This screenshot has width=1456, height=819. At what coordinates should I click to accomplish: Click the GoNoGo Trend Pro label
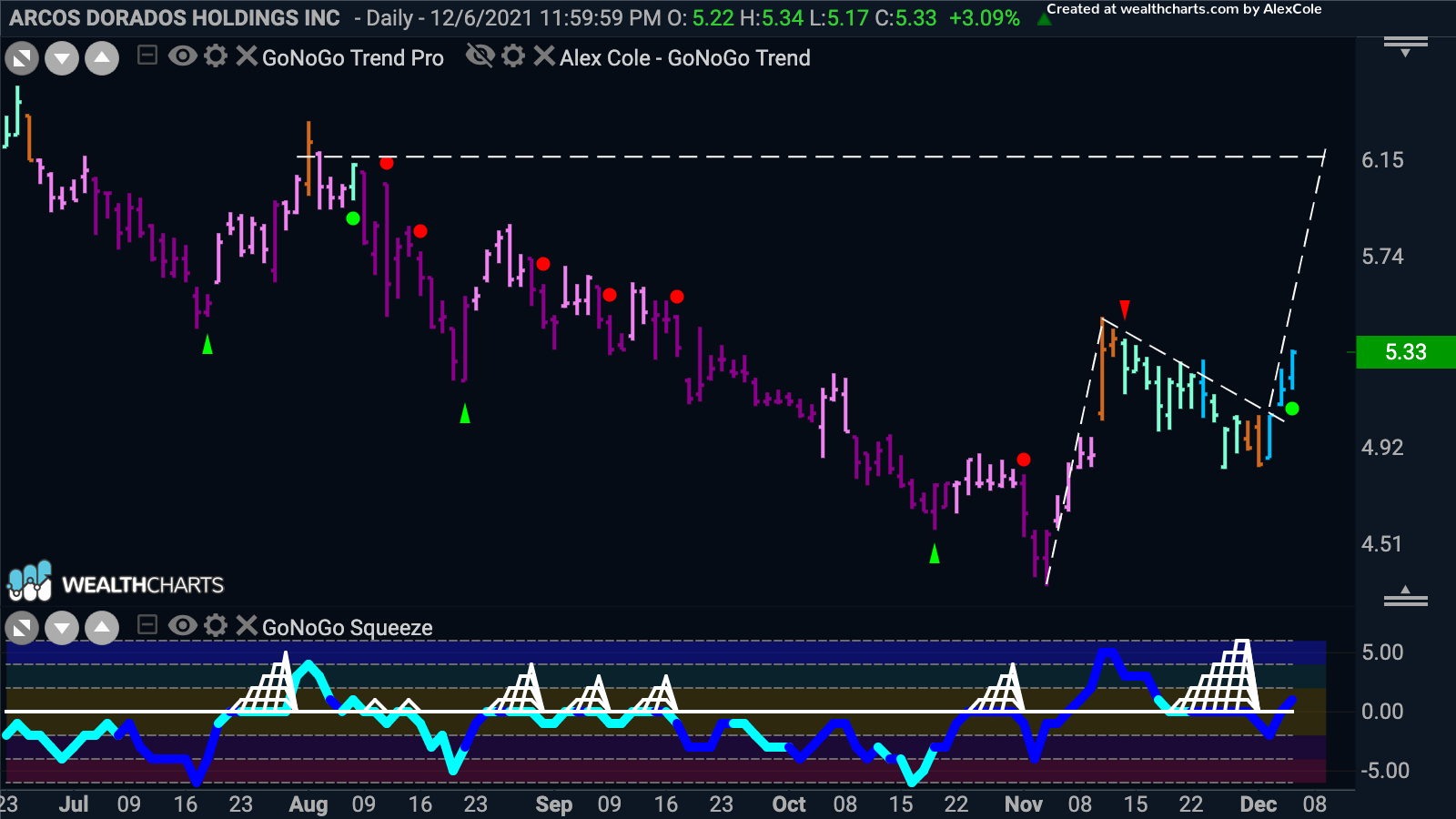pyautogui.click(x=353, y=58)
